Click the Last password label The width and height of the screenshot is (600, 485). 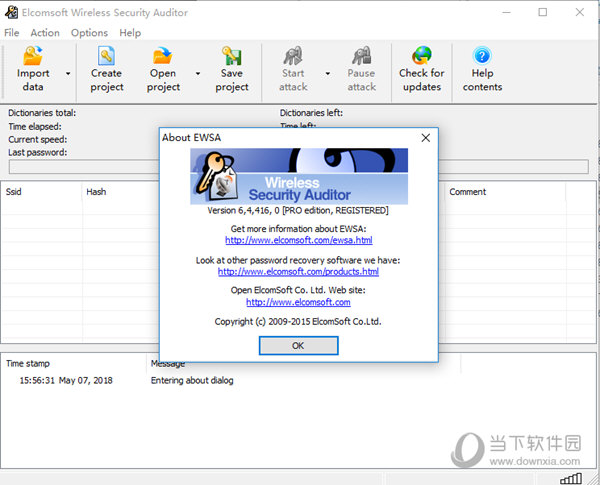point(38,152)
